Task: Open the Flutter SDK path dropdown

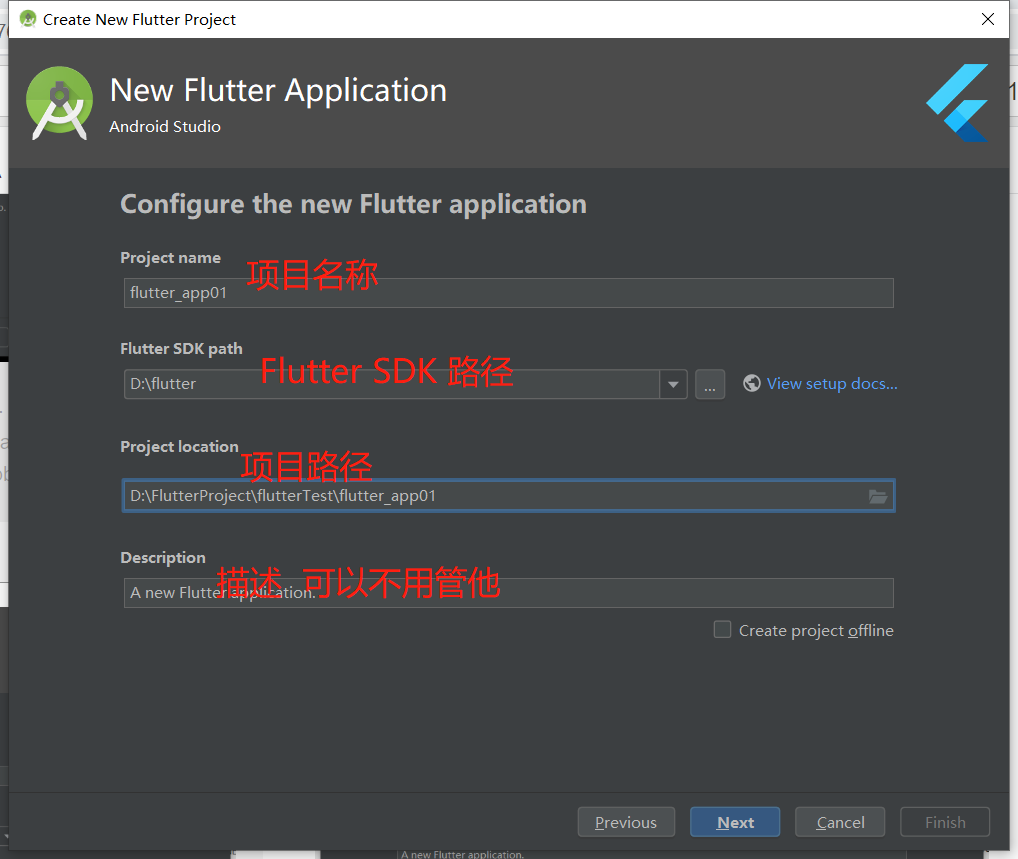Action: (673, 384)
